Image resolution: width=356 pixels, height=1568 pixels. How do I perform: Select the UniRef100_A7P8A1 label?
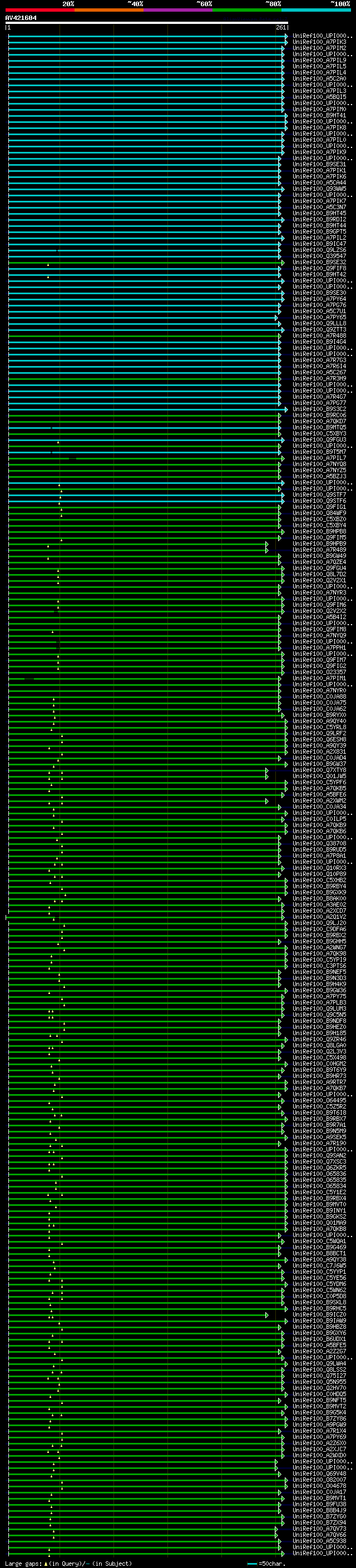coord(319,855)
